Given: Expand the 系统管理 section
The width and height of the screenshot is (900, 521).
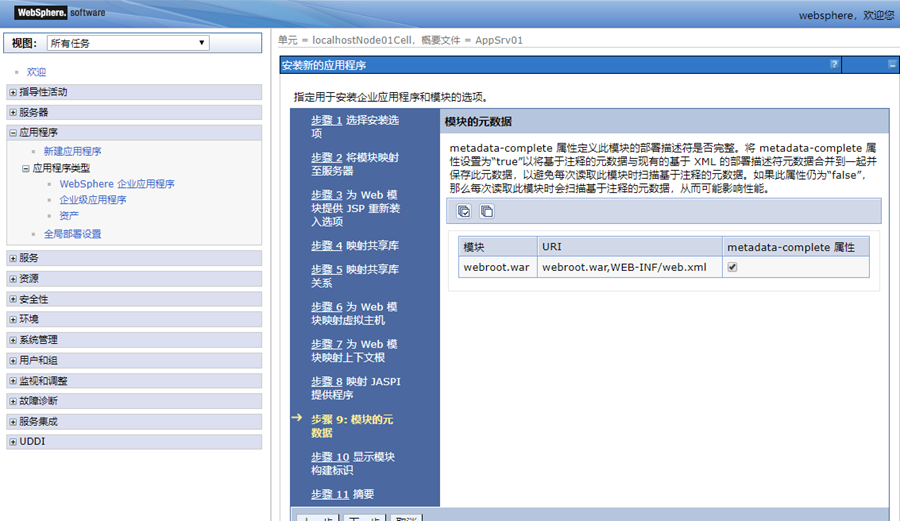Looking at the screenshot, I should [x=13, y=340].
